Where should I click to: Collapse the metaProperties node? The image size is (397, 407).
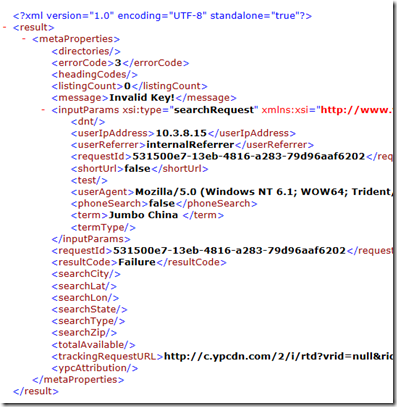[x=24, y=39]
